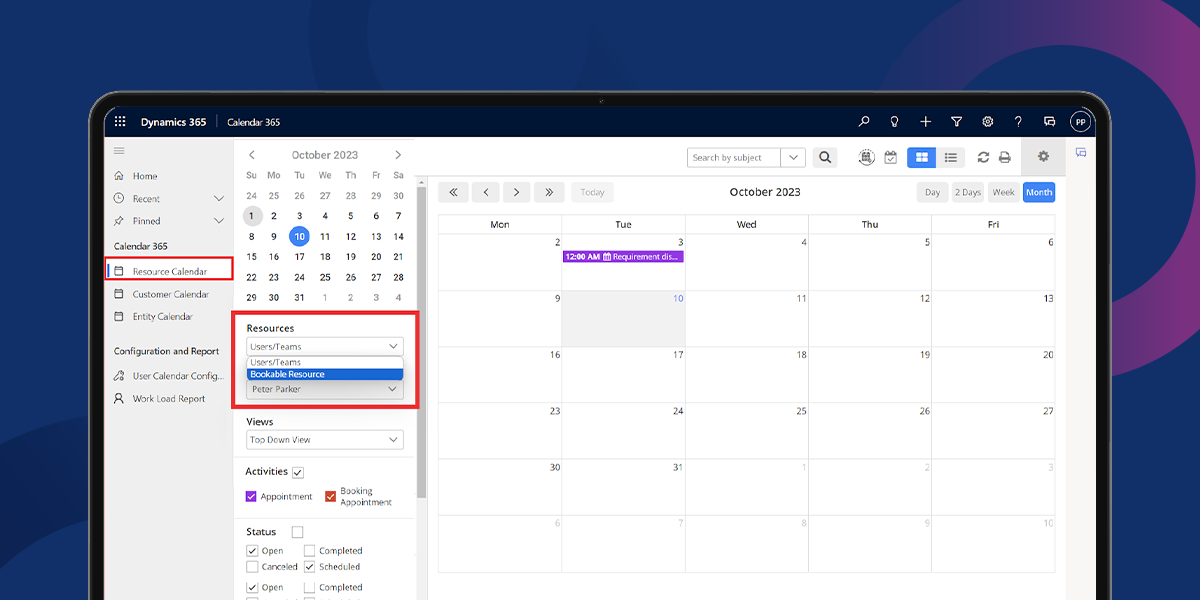Open the lightbulb assistant icon
Screen dimensions: 1200x600
895,122
